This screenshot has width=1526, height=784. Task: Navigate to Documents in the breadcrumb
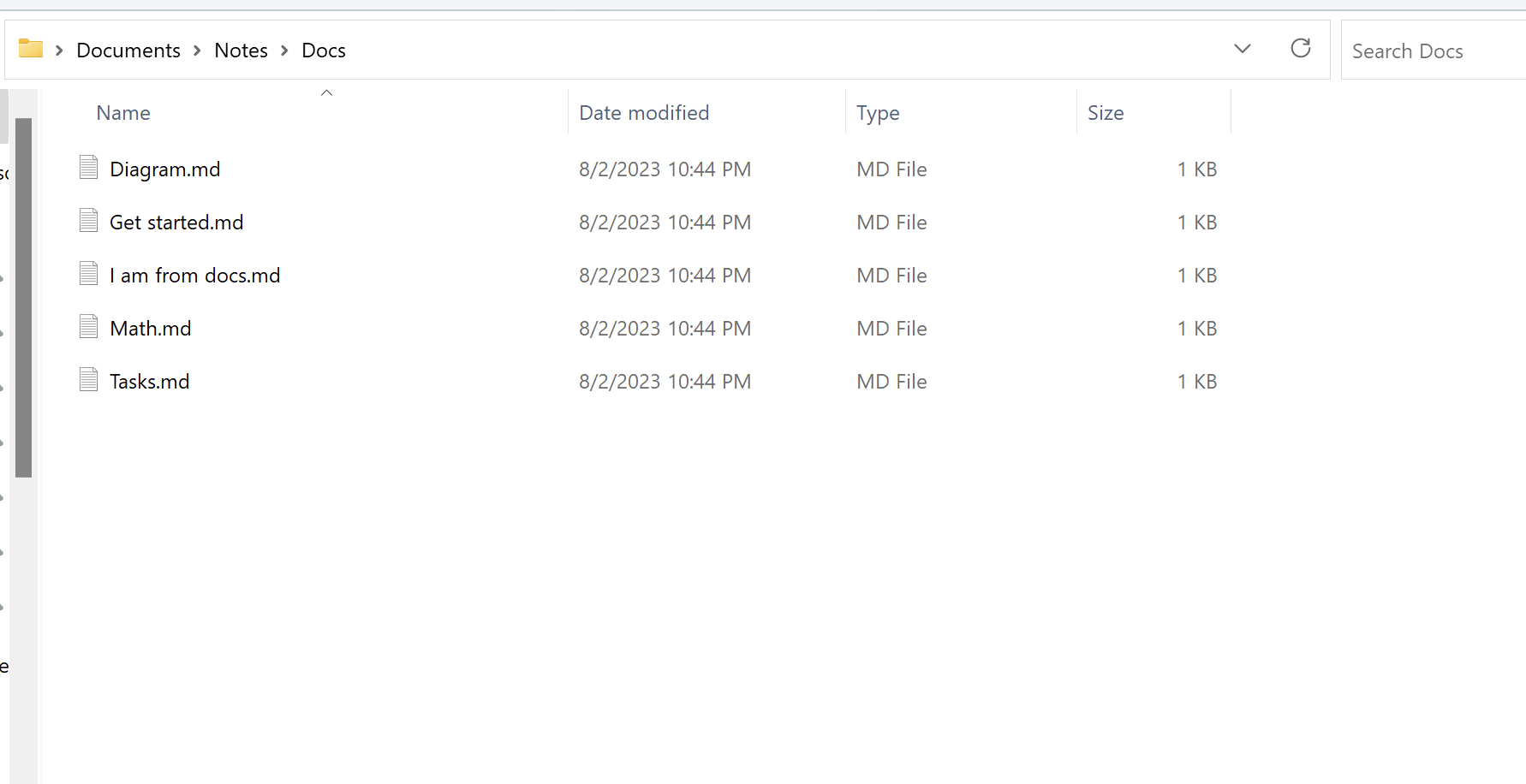(x=128, y=50)
